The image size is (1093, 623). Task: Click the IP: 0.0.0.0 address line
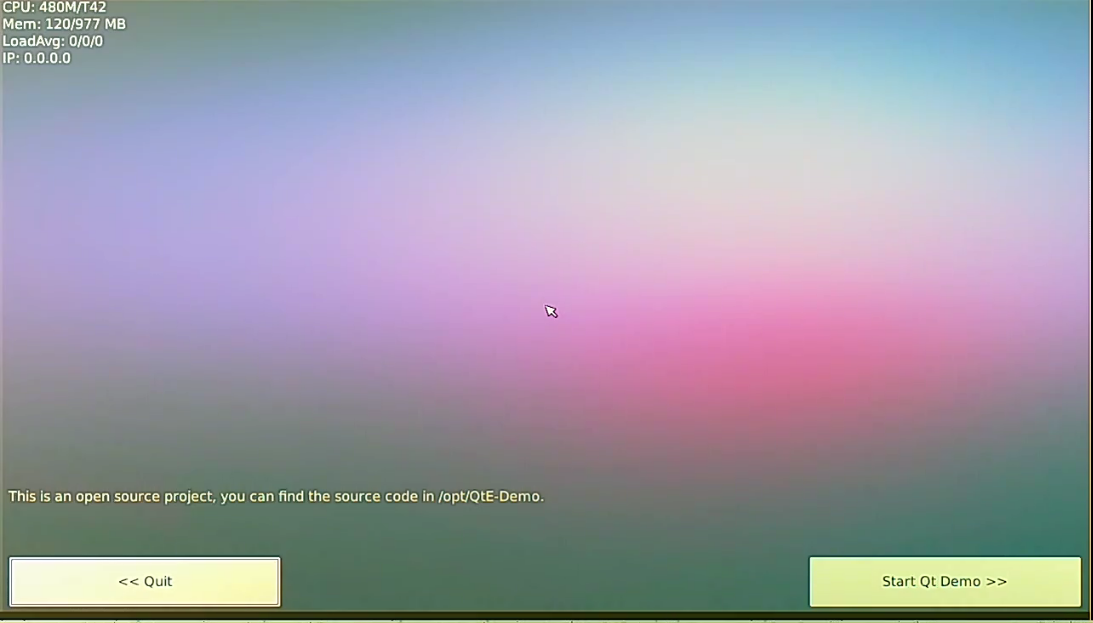point(37,58)
